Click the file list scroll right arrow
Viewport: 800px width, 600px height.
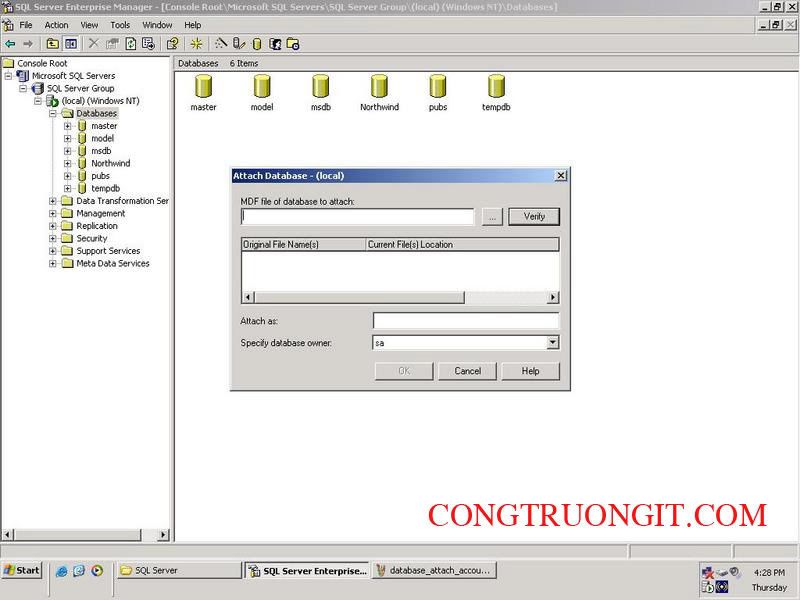click(x=553, y=297)
